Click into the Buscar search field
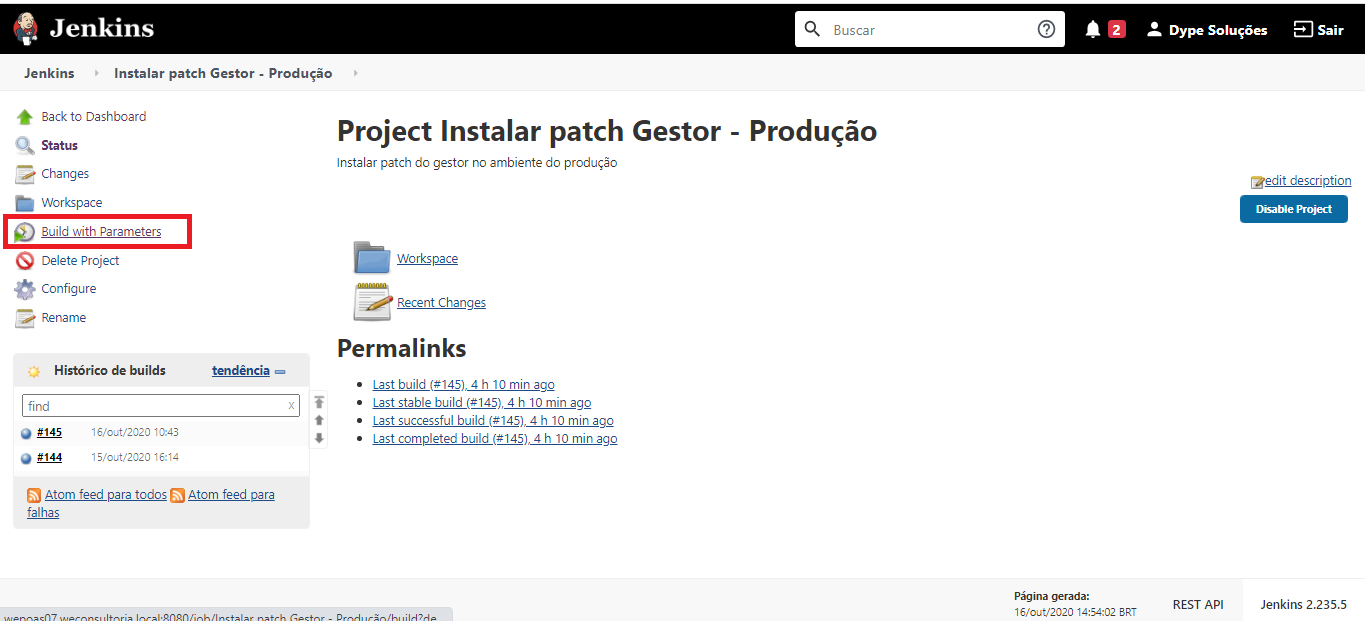This screenshot has width=1367, height=621. coord(930,30)
